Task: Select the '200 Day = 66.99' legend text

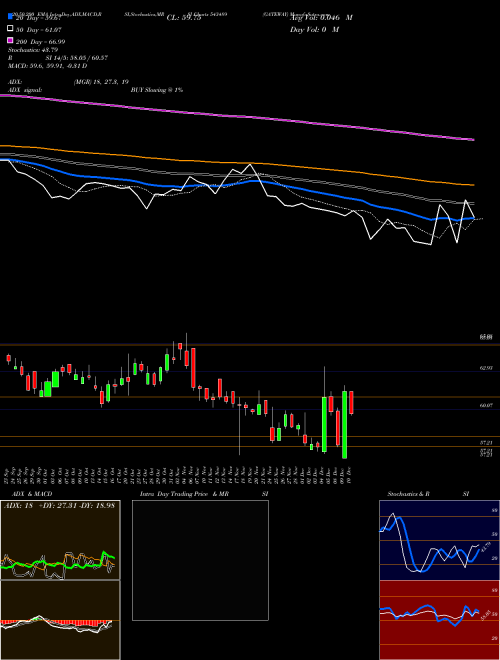Action: click(x=40, y=42)
